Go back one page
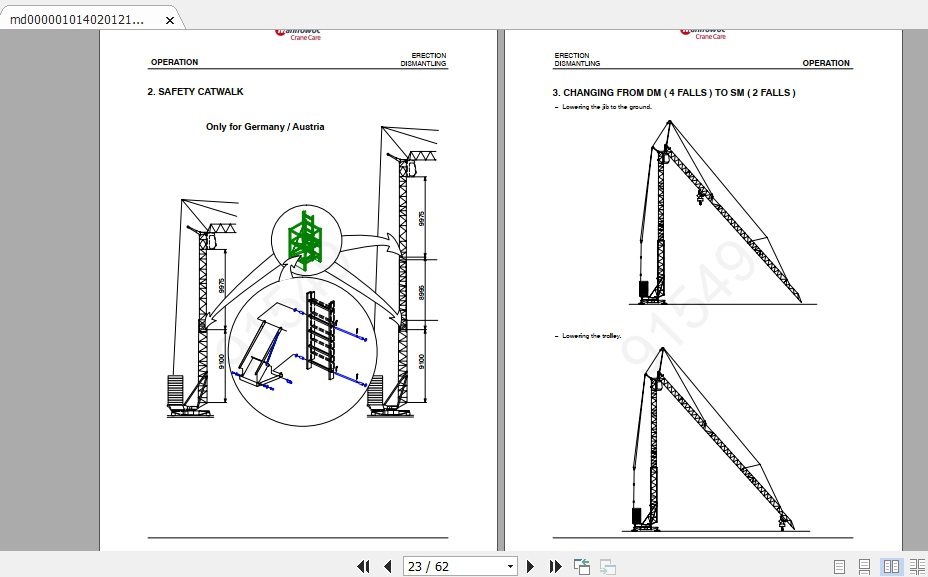This screenshot has width=928, height=577. pyautogui.click(x=387, y=566)
